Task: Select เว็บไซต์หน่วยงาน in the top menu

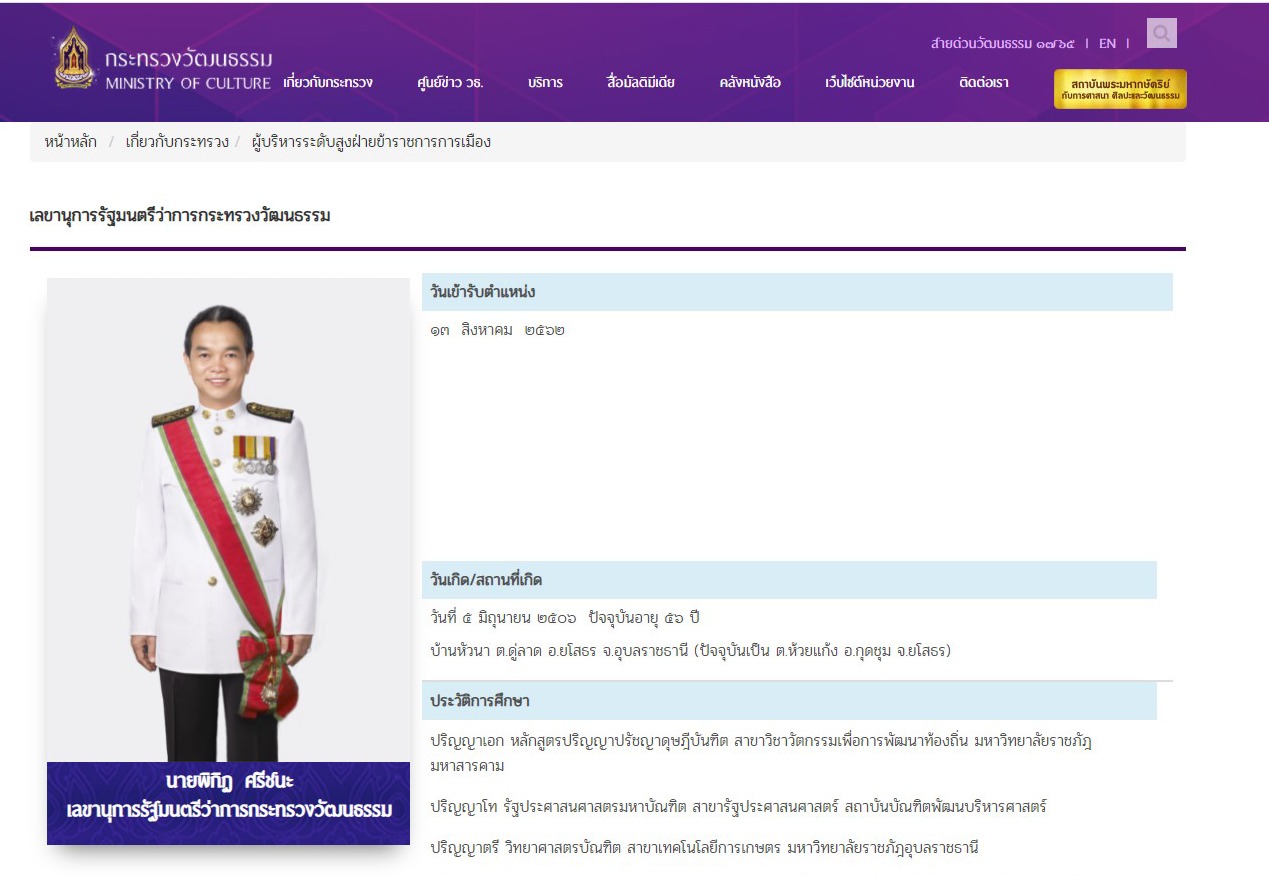Action: pos(869,83)
